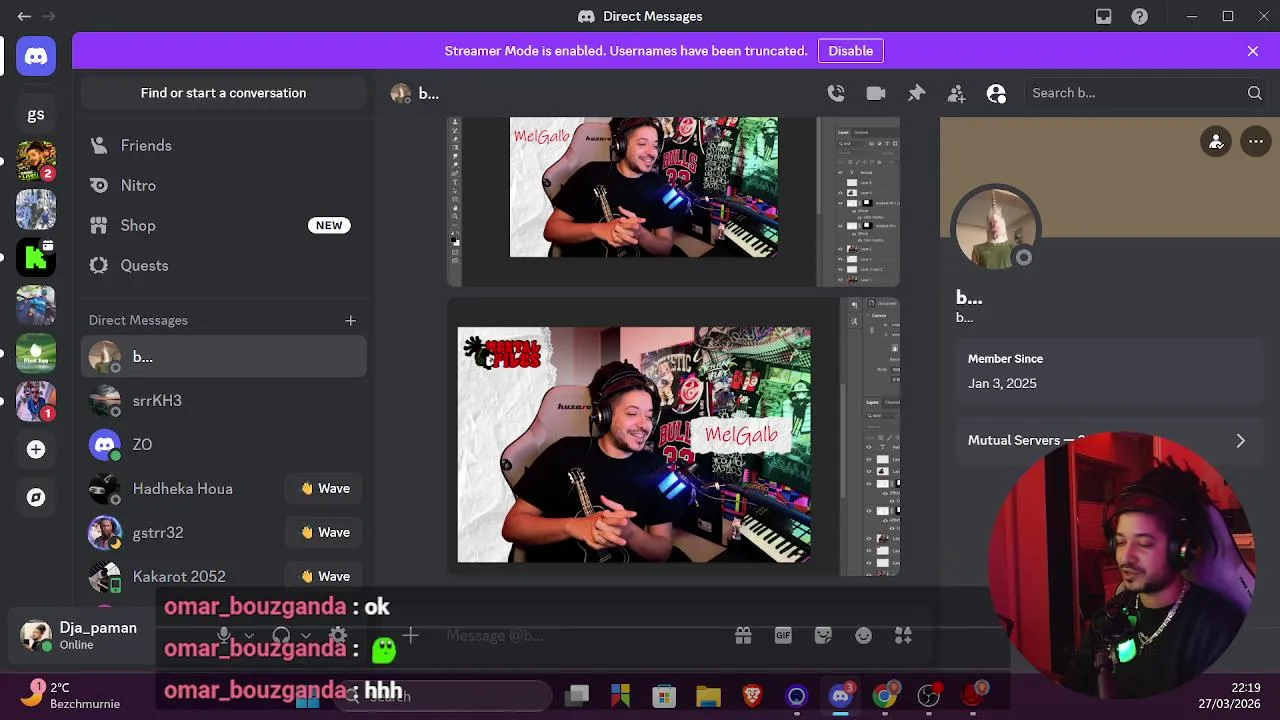Wave at Kakarot 2052

coord(325,576)
